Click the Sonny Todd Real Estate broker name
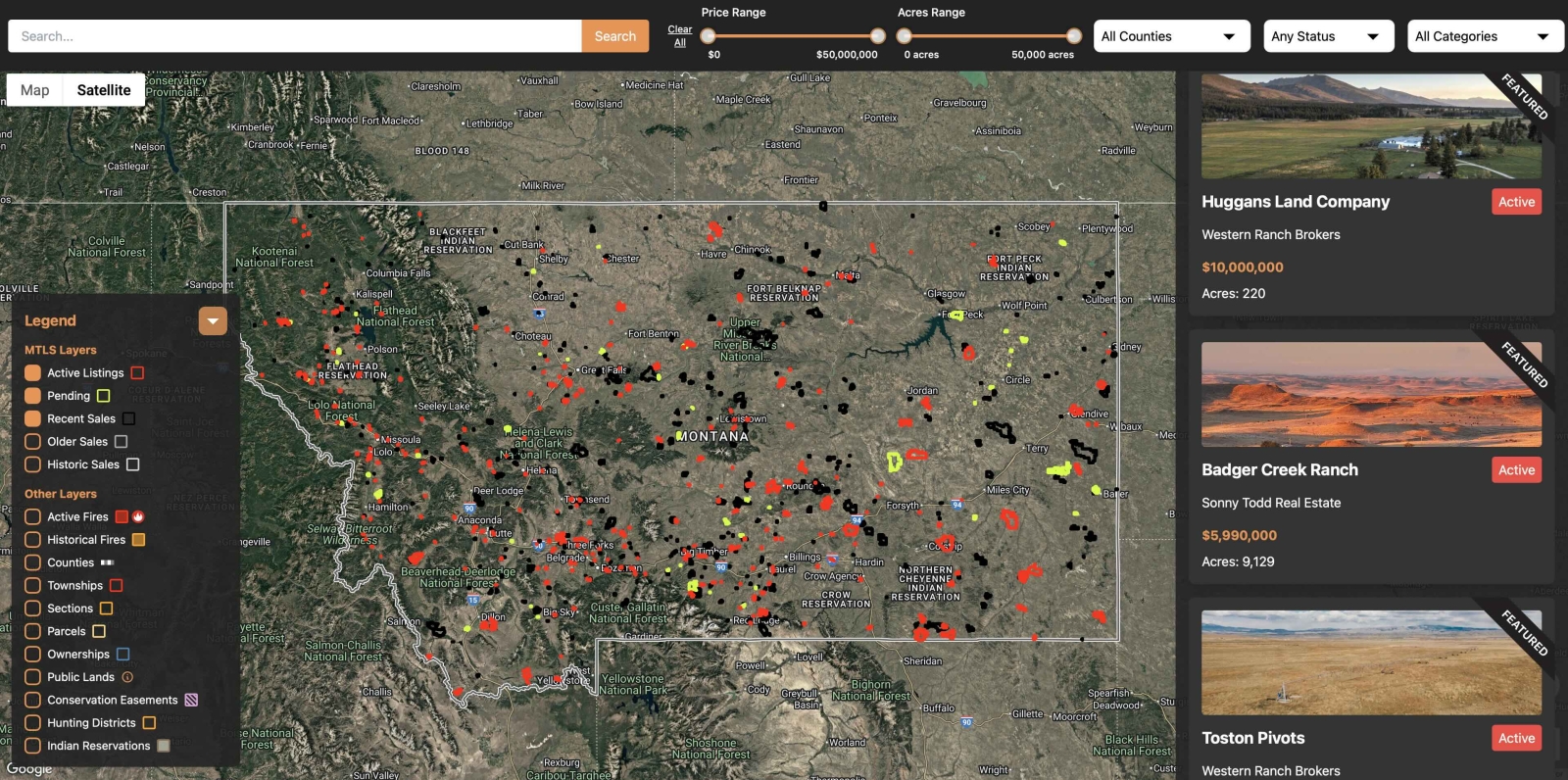 (x=1271, y=503)
